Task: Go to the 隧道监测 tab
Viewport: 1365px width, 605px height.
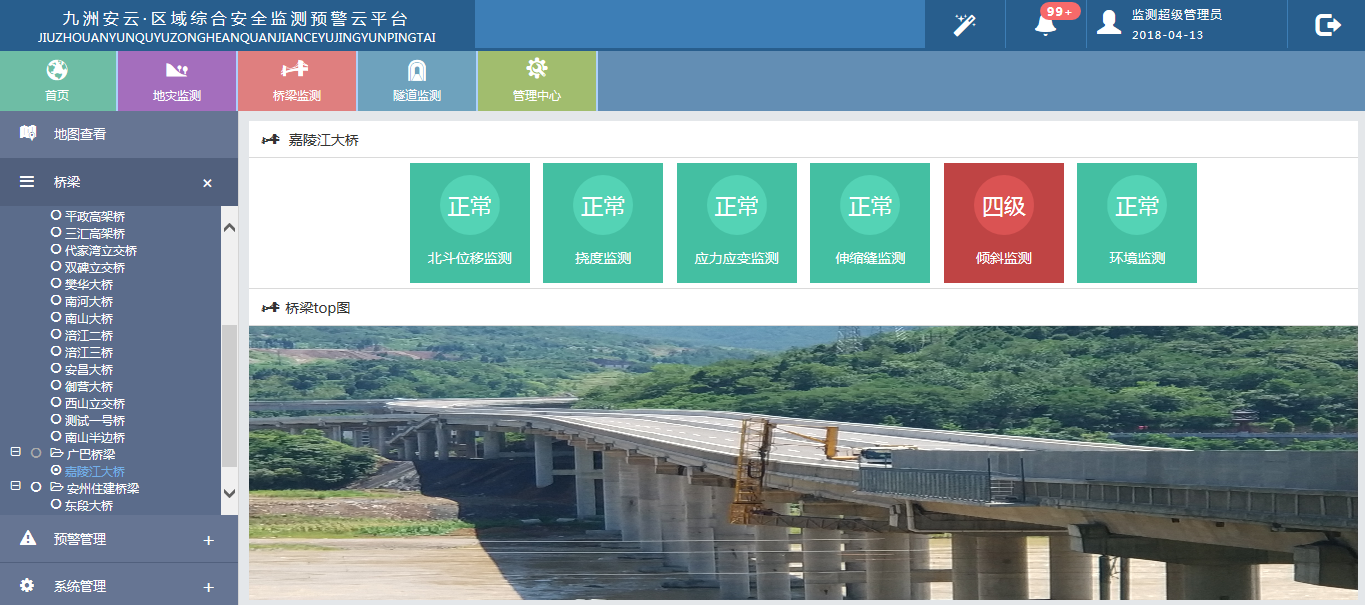Action: tap(417, 81)
